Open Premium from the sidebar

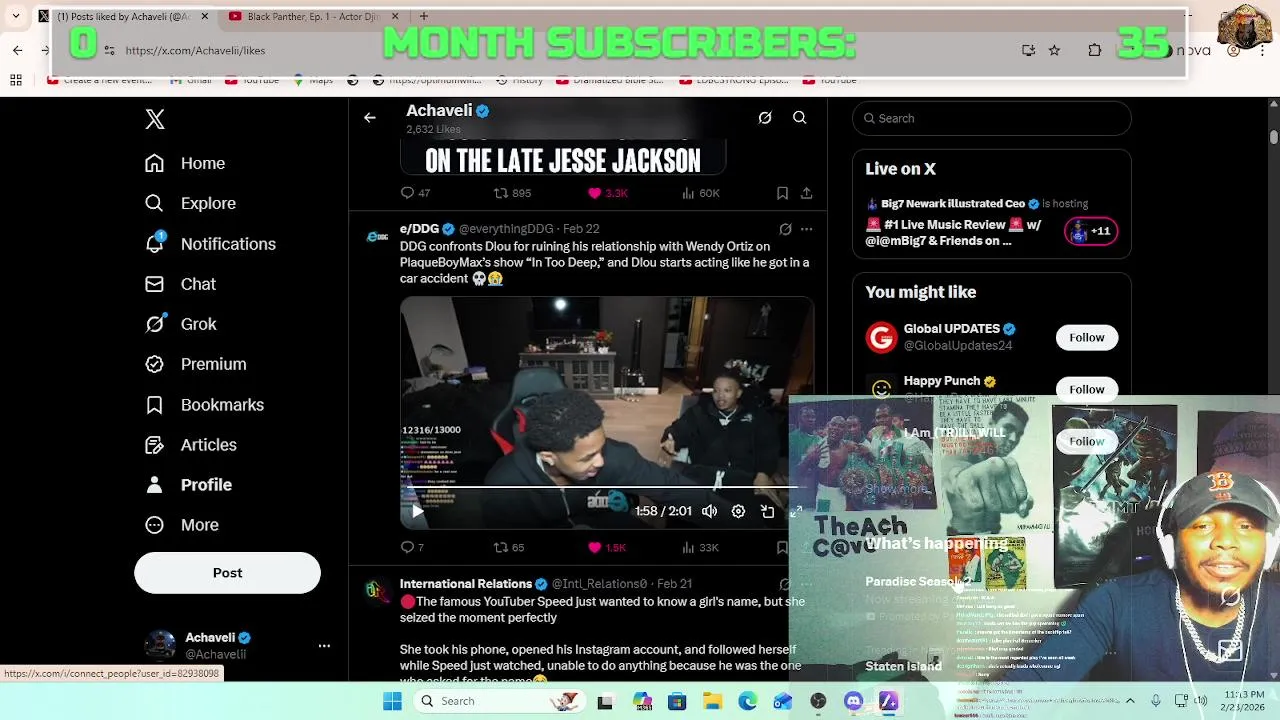click(x=195, y=364)
